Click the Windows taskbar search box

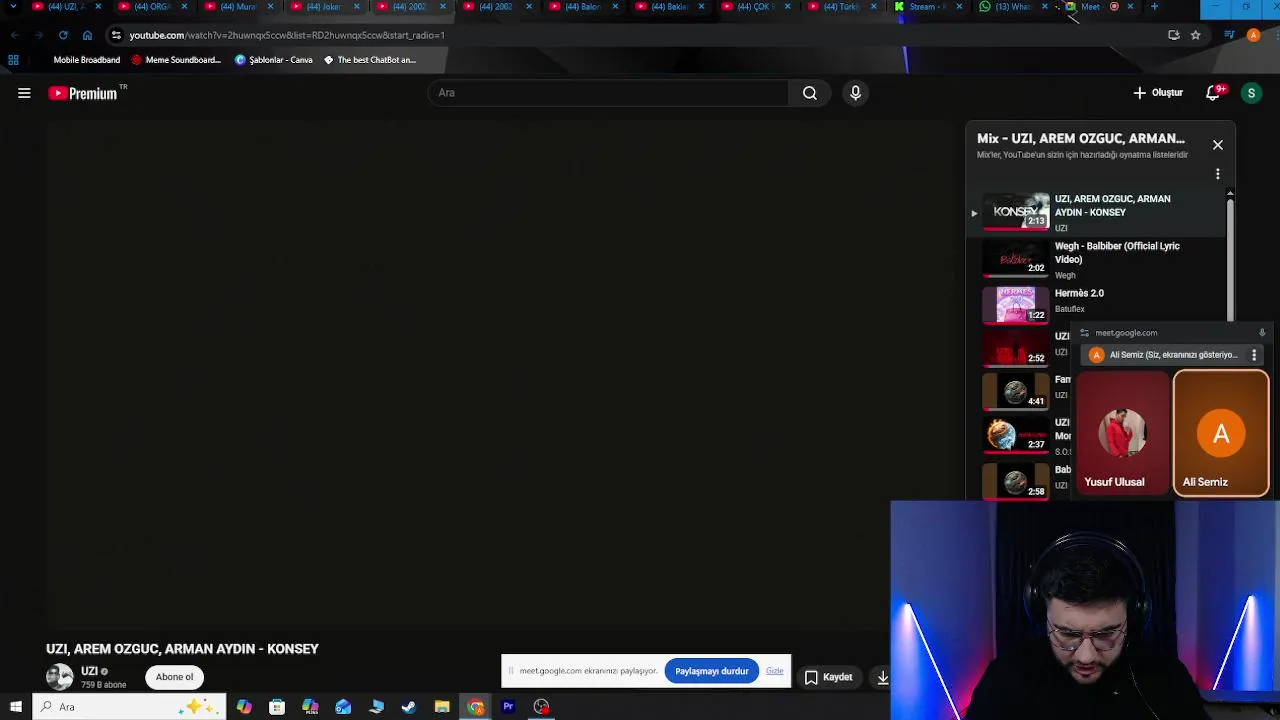pos(129,707)
